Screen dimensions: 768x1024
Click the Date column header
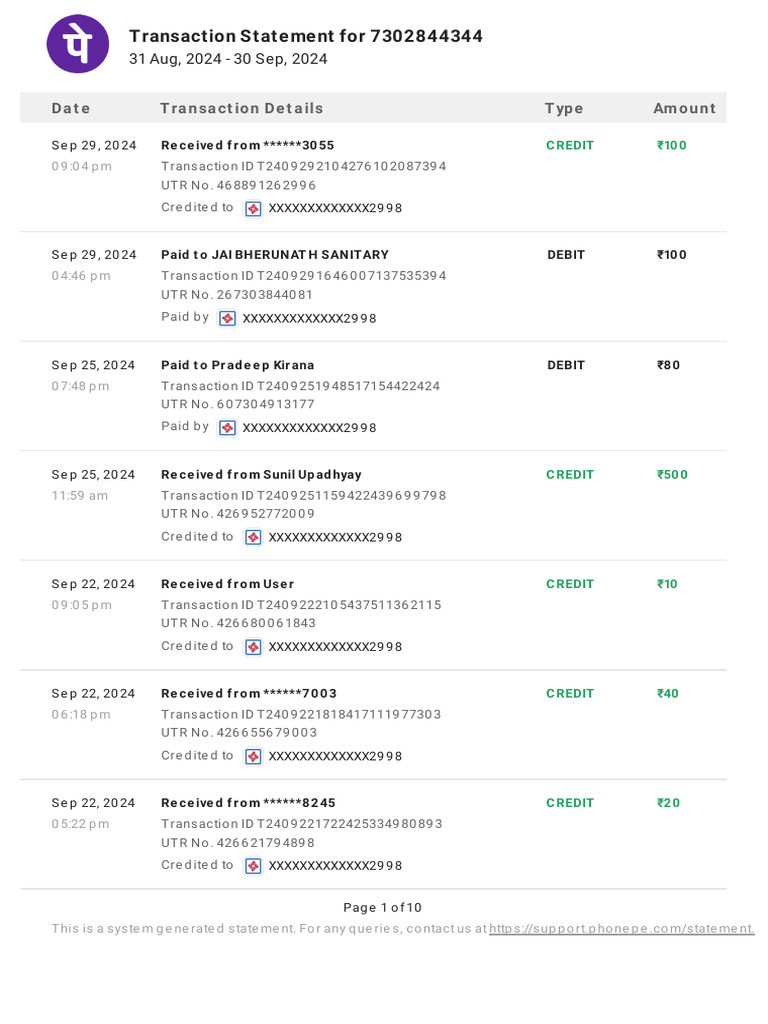point(71,108)
